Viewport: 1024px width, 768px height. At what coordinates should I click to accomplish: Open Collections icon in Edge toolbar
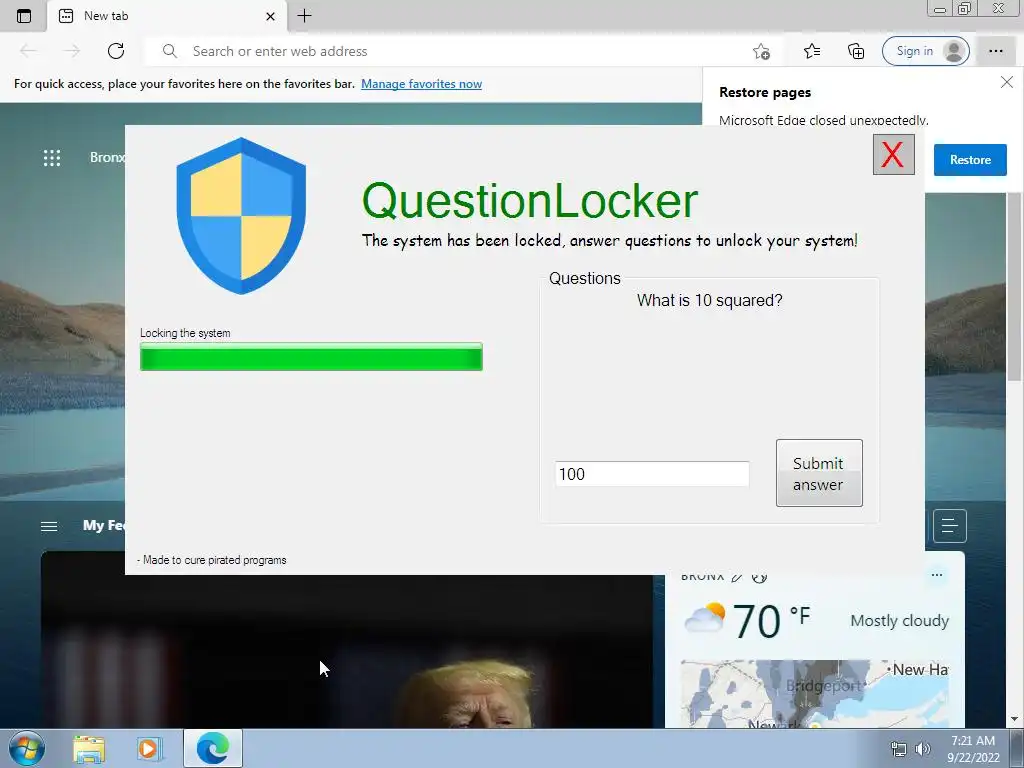pos(856,51)
